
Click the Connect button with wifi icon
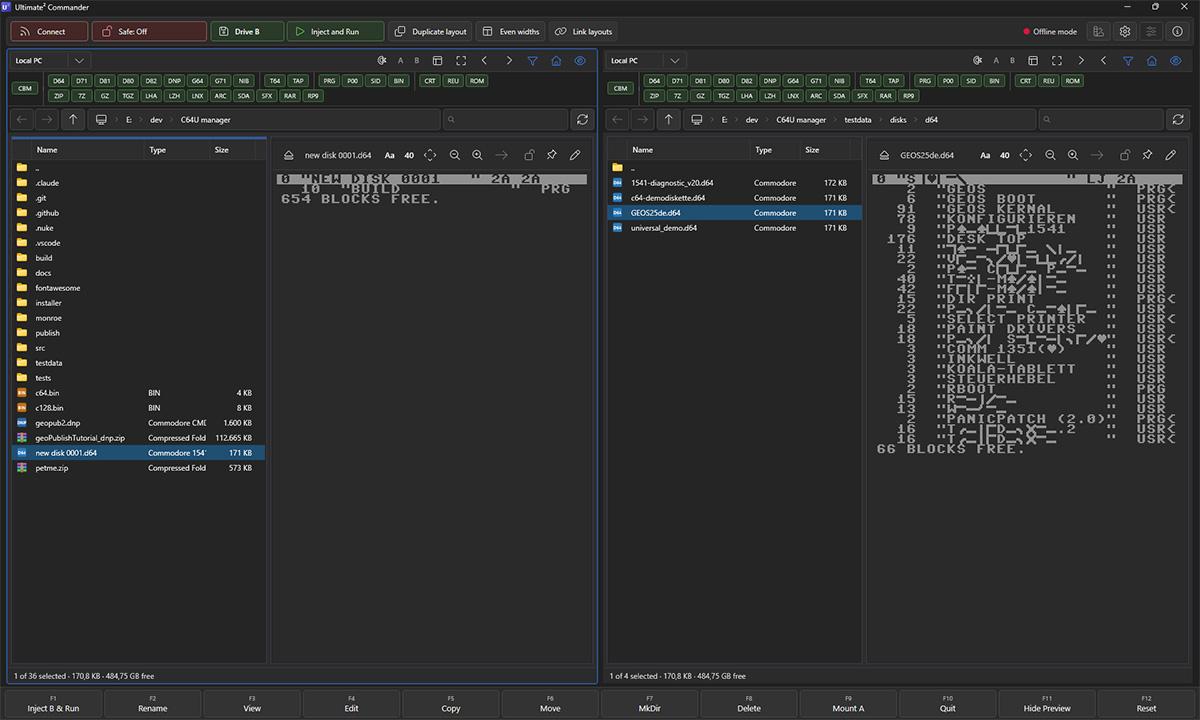[49, 32]
